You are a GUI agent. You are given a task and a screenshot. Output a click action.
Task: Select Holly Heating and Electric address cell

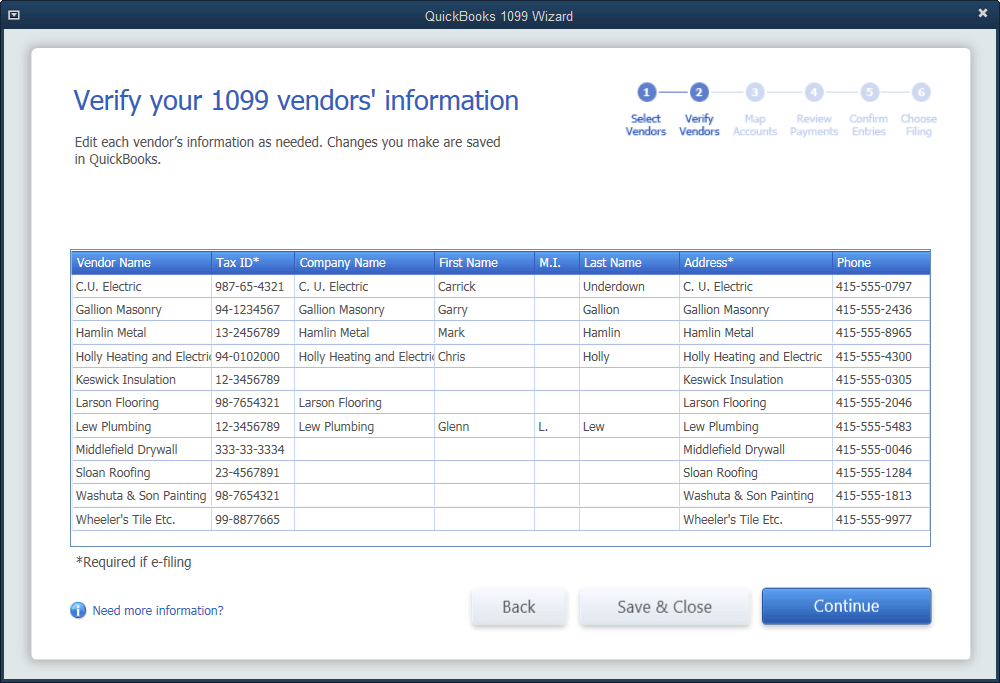[x=756, y=356]
